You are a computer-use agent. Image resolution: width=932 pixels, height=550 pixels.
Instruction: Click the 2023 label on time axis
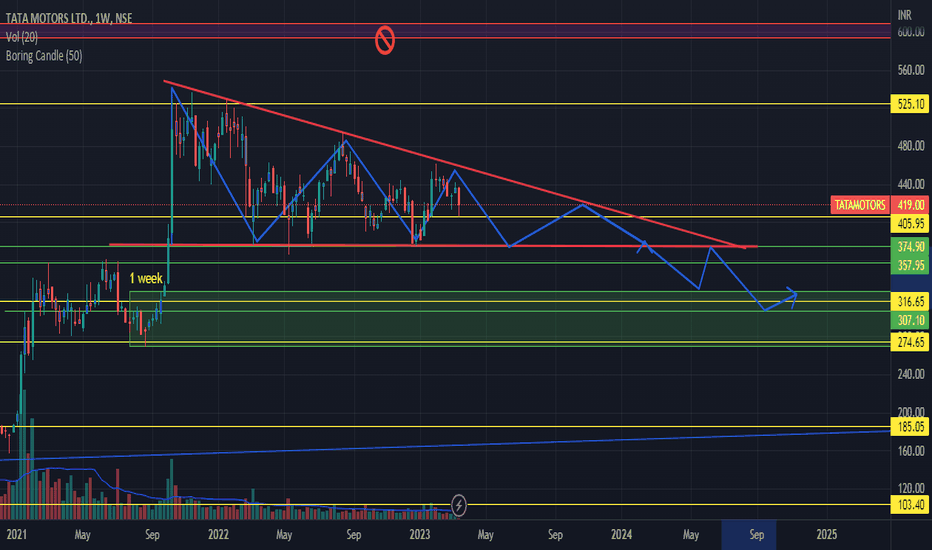420,535
